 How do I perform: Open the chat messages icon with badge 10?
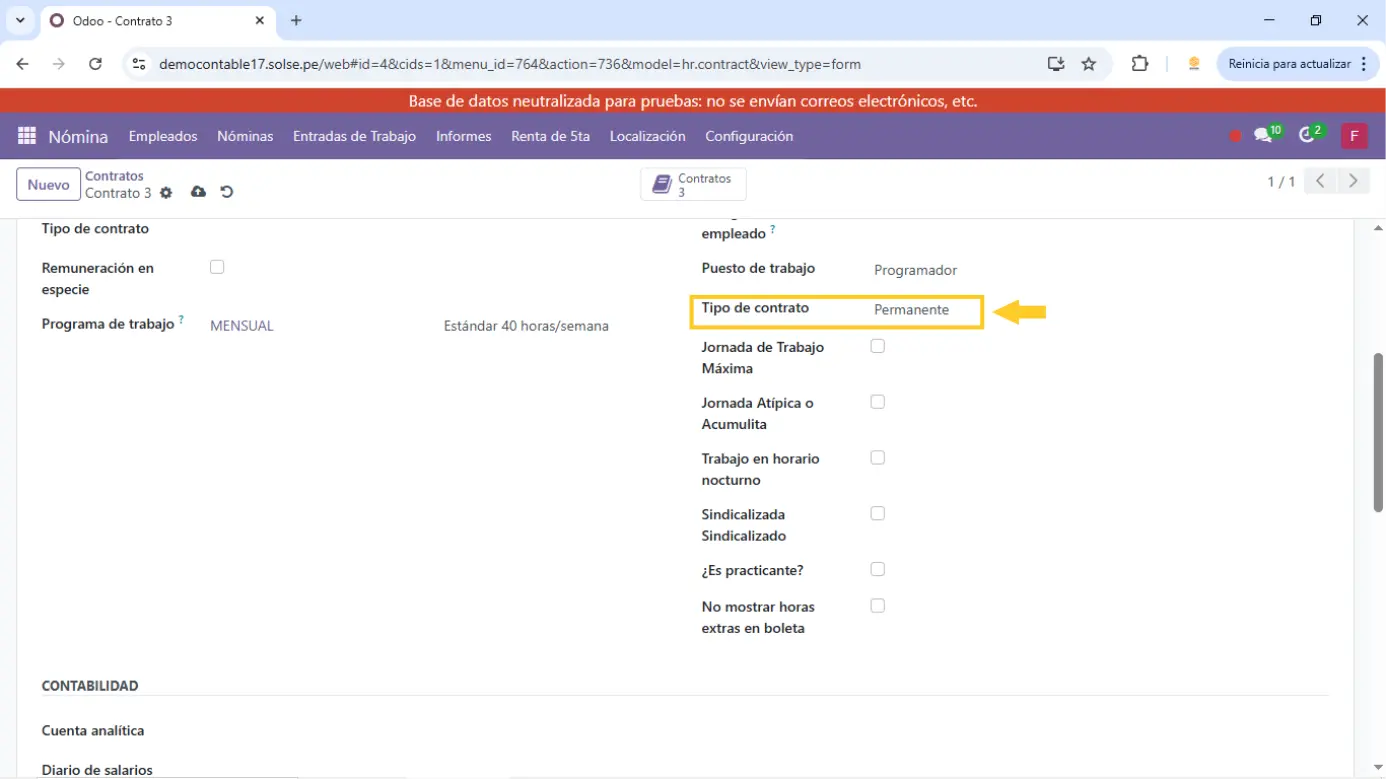coord(1264,136)
